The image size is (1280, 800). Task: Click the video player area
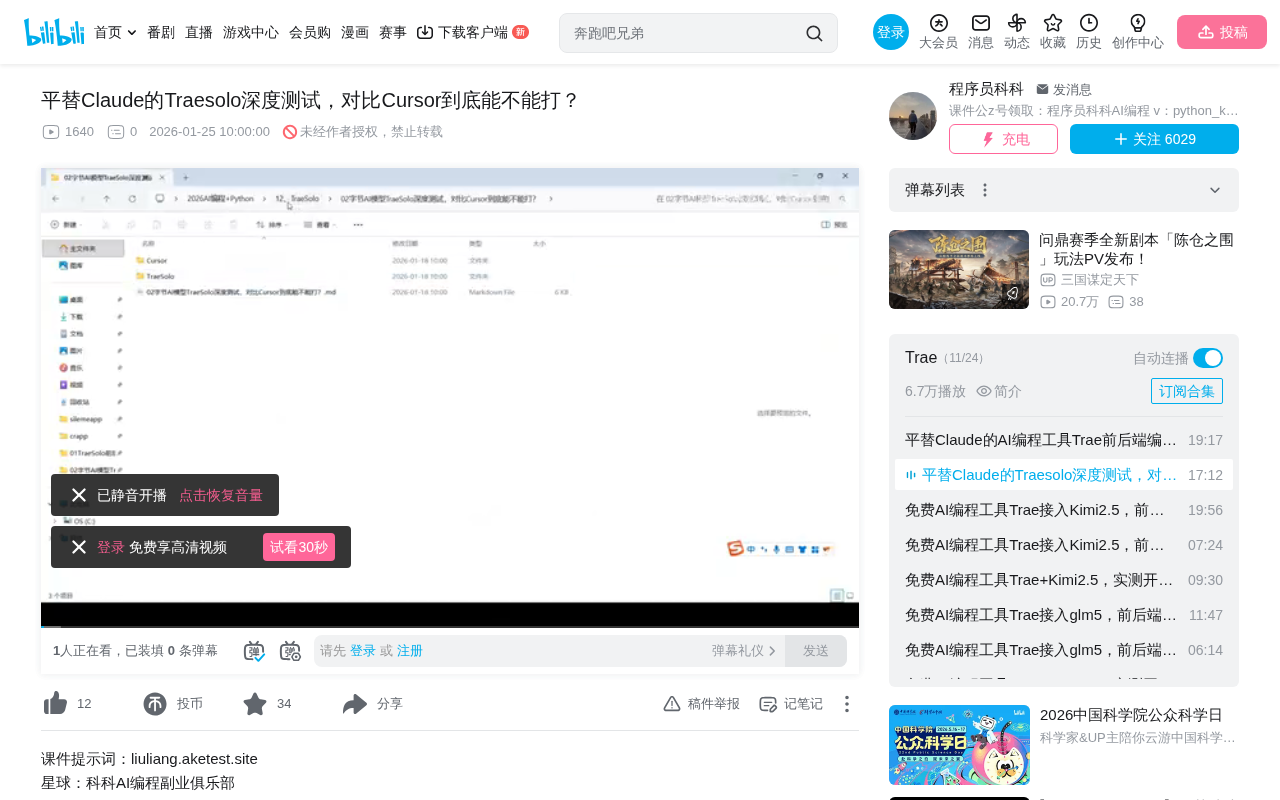pyautogui.click(x=450, y=397)
